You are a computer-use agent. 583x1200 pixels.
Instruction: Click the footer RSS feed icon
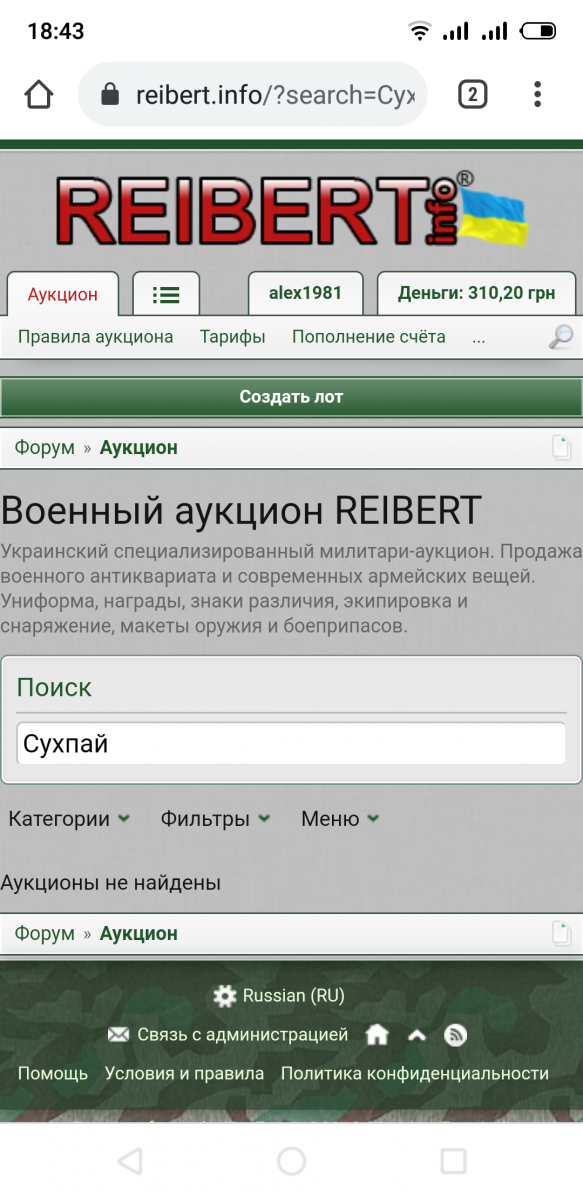click(x=455, y=1035)
